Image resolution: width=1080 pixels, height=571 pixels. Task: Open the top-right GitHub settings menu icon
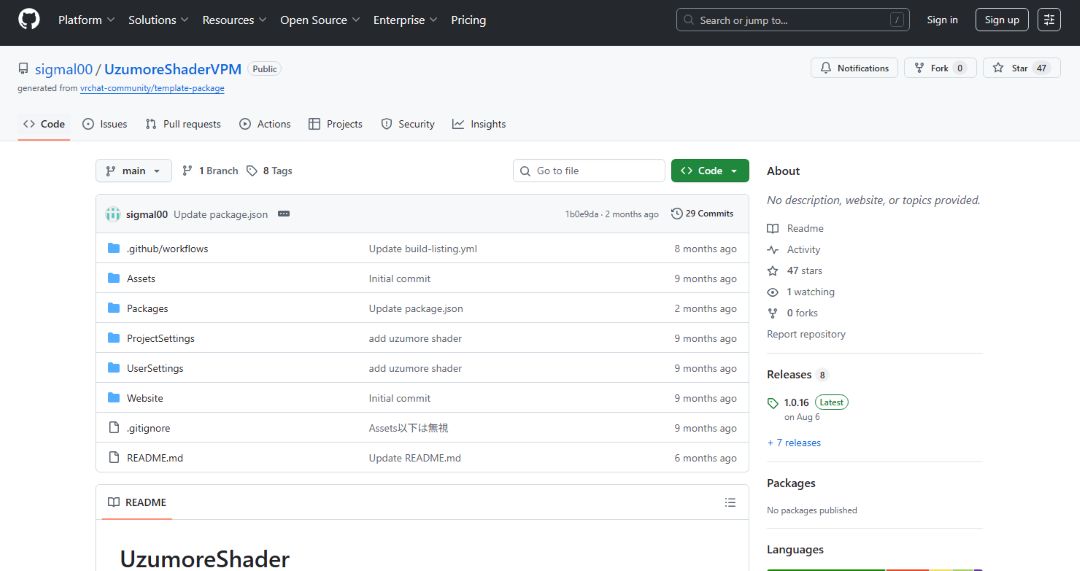click(1049, 20)
